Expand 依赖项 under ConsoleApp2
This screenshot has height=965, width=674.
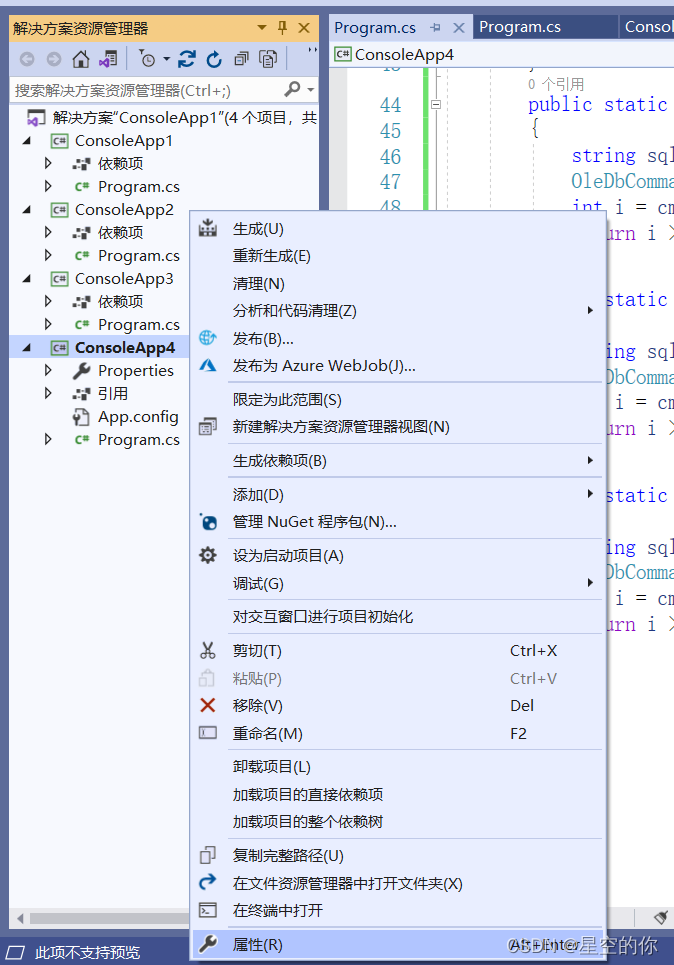pyautogui.click(x=48, y=233)
